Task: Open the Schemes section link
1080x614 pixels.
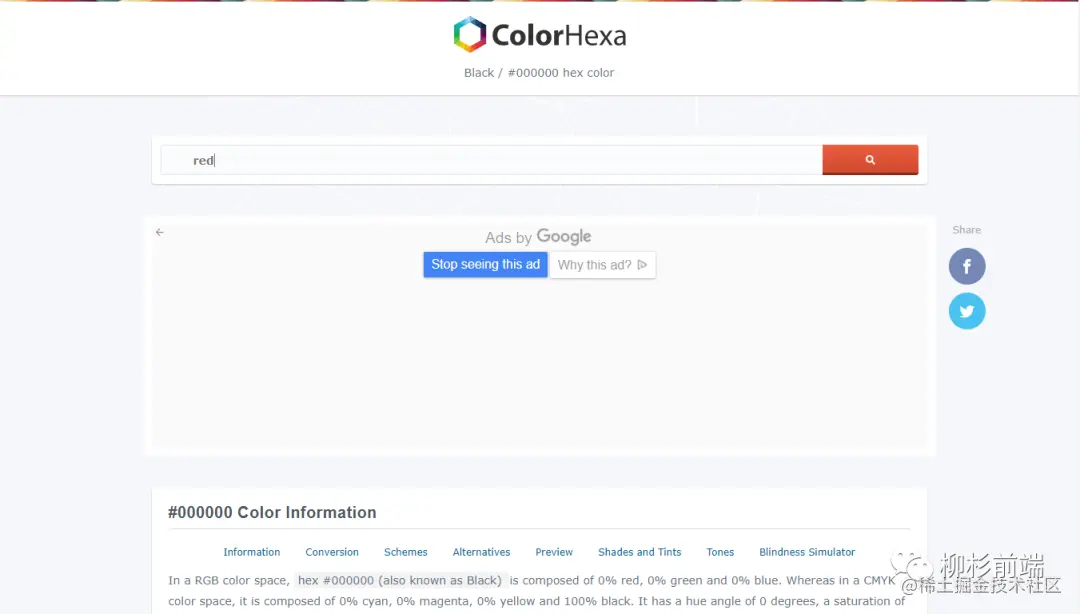Action: (406, 552)
